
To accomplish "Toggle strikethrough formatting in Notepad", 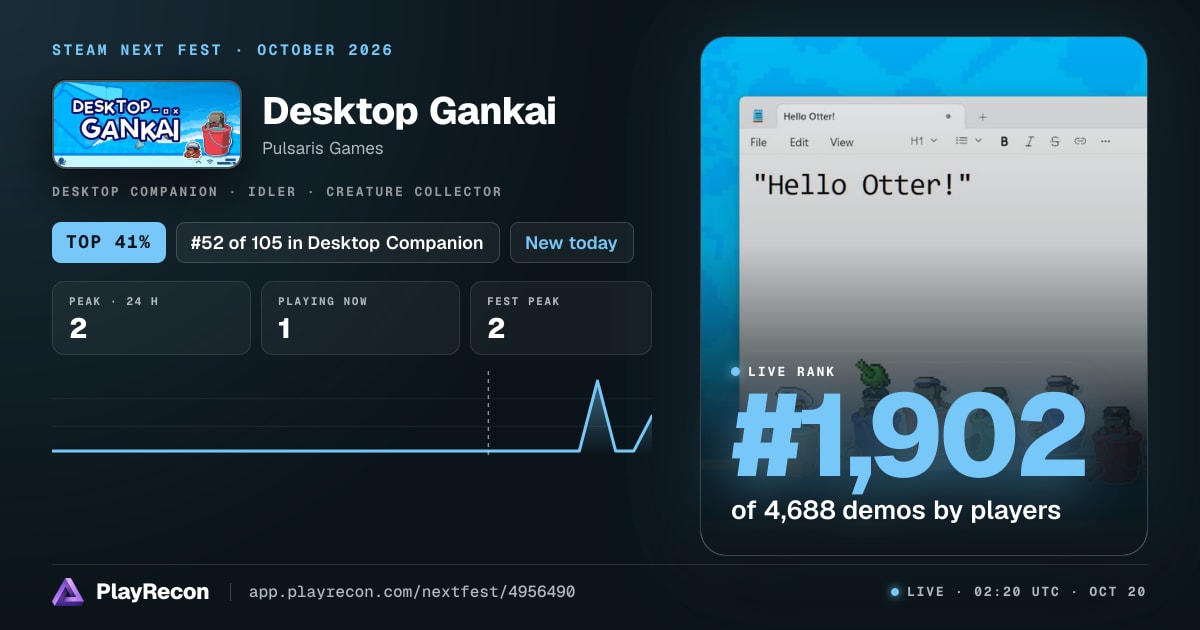I will tap(1054, 142).
